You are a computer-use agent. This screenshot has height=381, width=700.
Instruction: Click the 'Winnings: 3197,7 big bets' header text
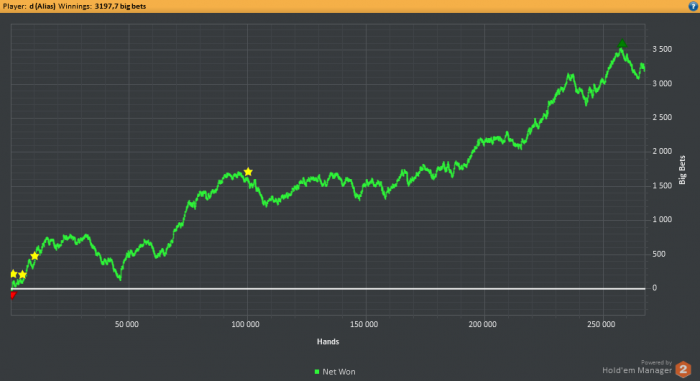point(102,6)
